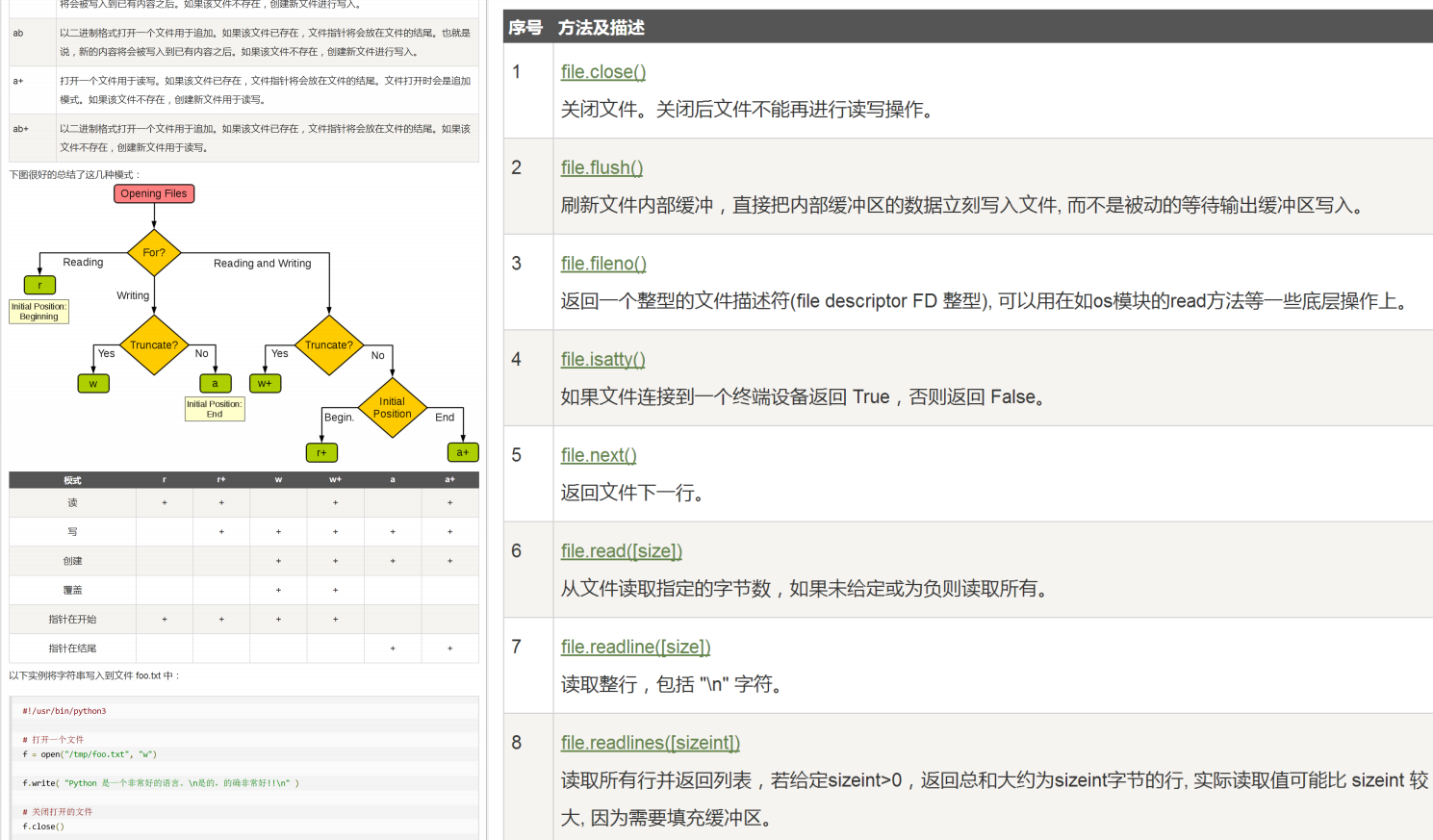
Task: Open the file.flush() method link
Action: click(x=601, y=167)
